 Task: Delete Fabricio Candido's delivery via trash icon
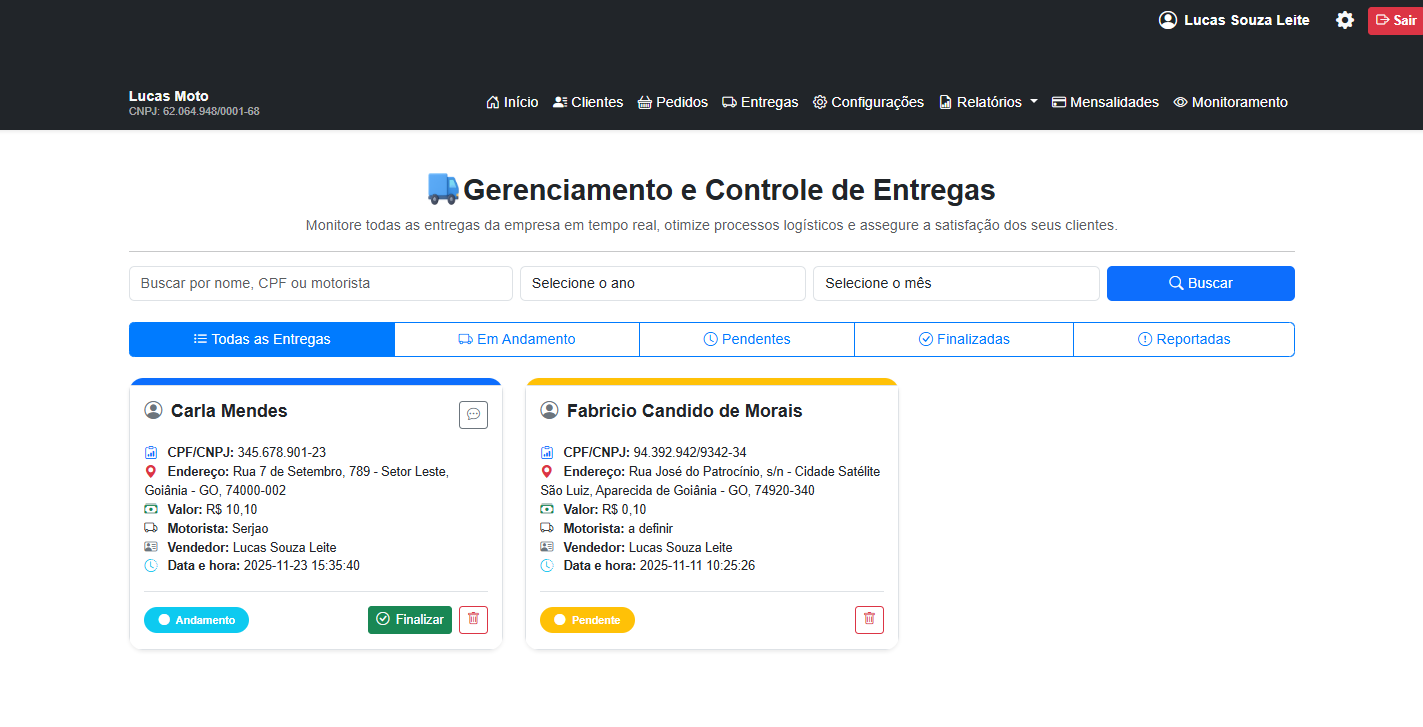(x=869, y=619)
